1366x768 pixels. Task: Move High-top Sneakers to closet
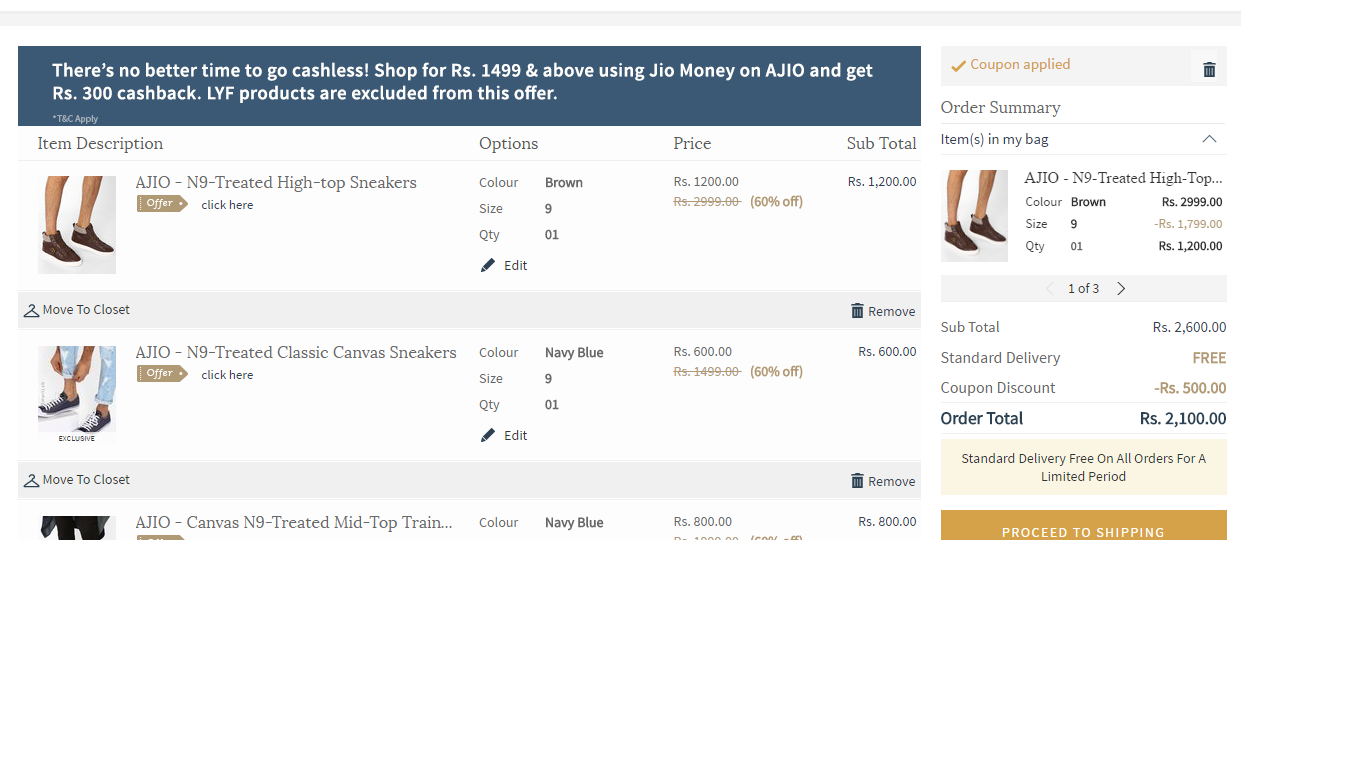(77, 310)
